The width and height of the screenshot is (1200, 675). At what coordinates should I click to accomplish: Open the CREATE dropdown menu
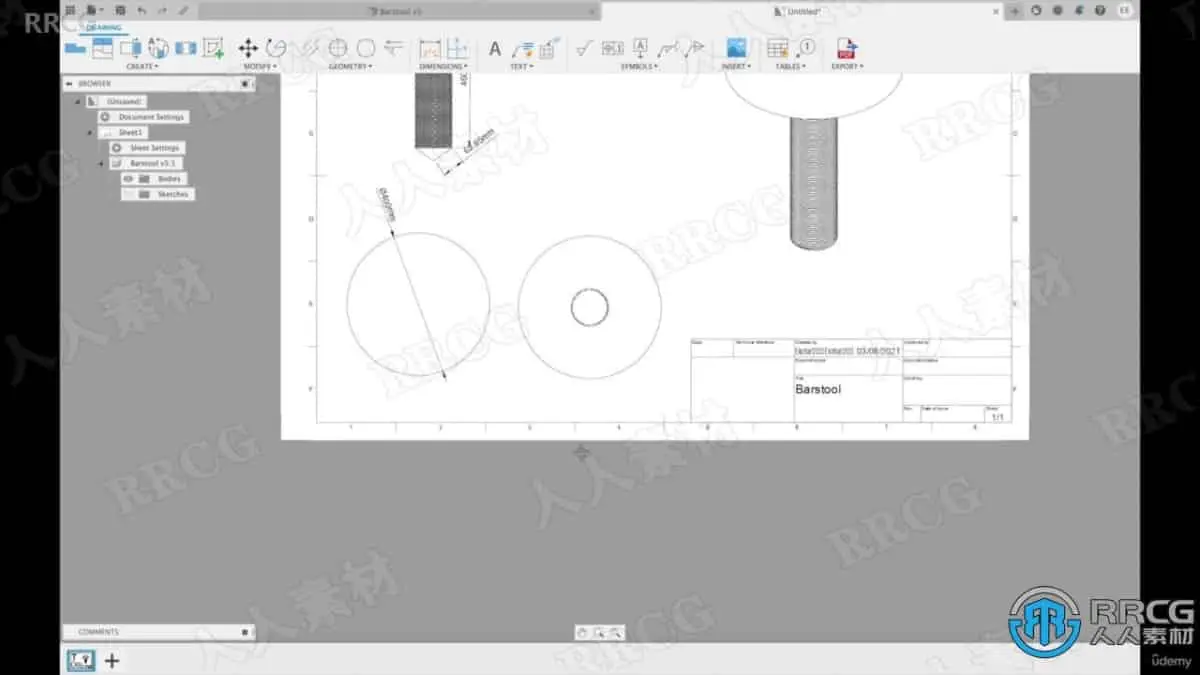[142, 66]
